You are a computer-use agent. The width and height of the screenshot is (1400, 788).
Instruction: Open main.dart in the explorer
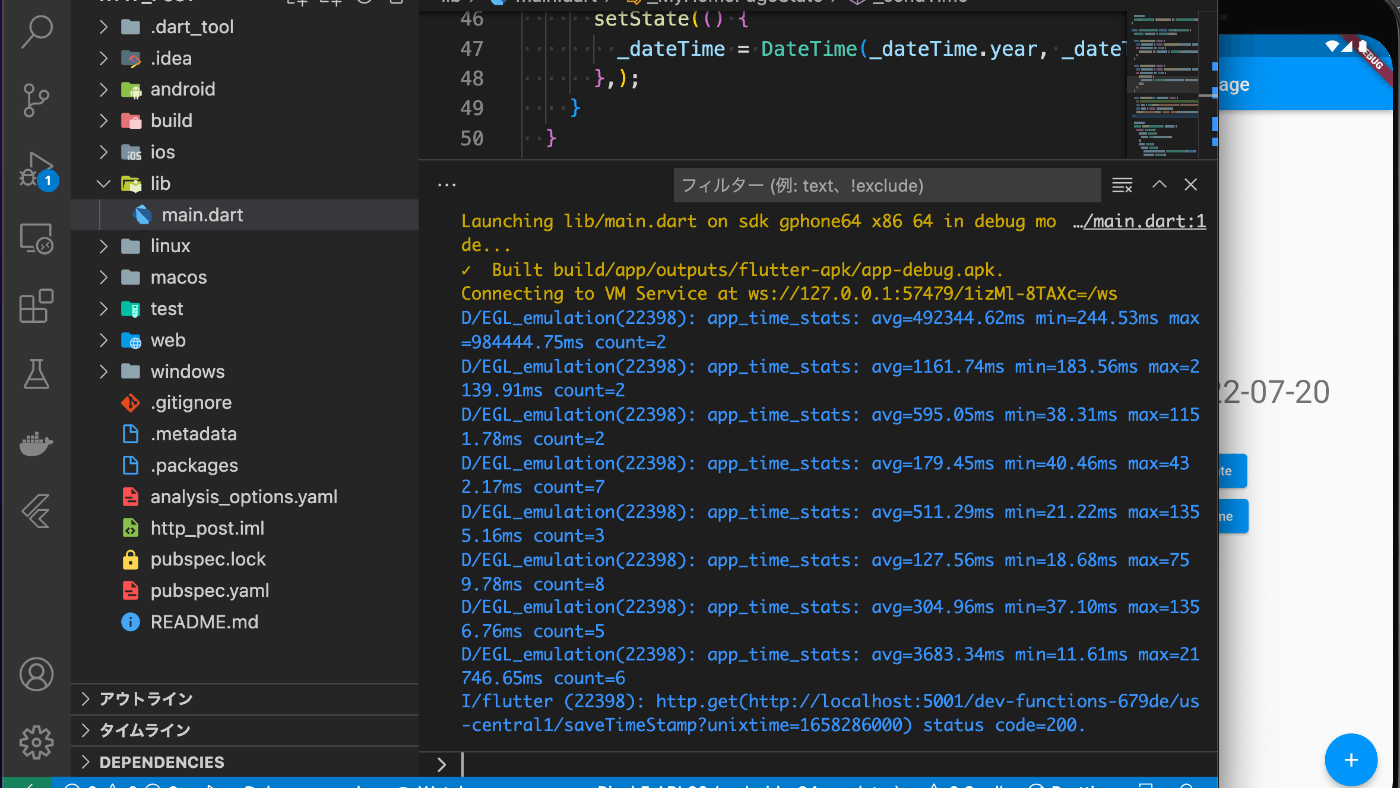click(245, 215)
